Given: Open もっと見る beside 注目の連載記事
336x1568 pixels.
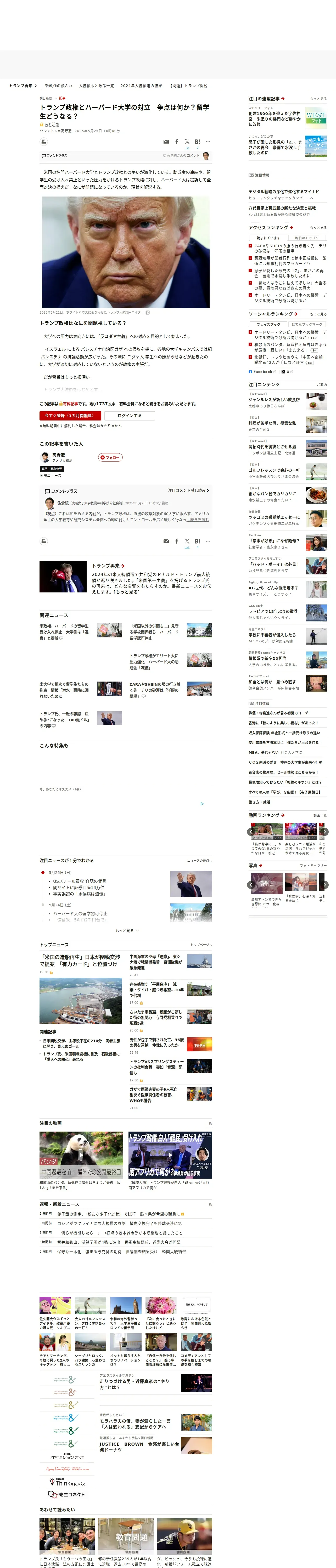Looking at the screenshot, I should (318, 99).
